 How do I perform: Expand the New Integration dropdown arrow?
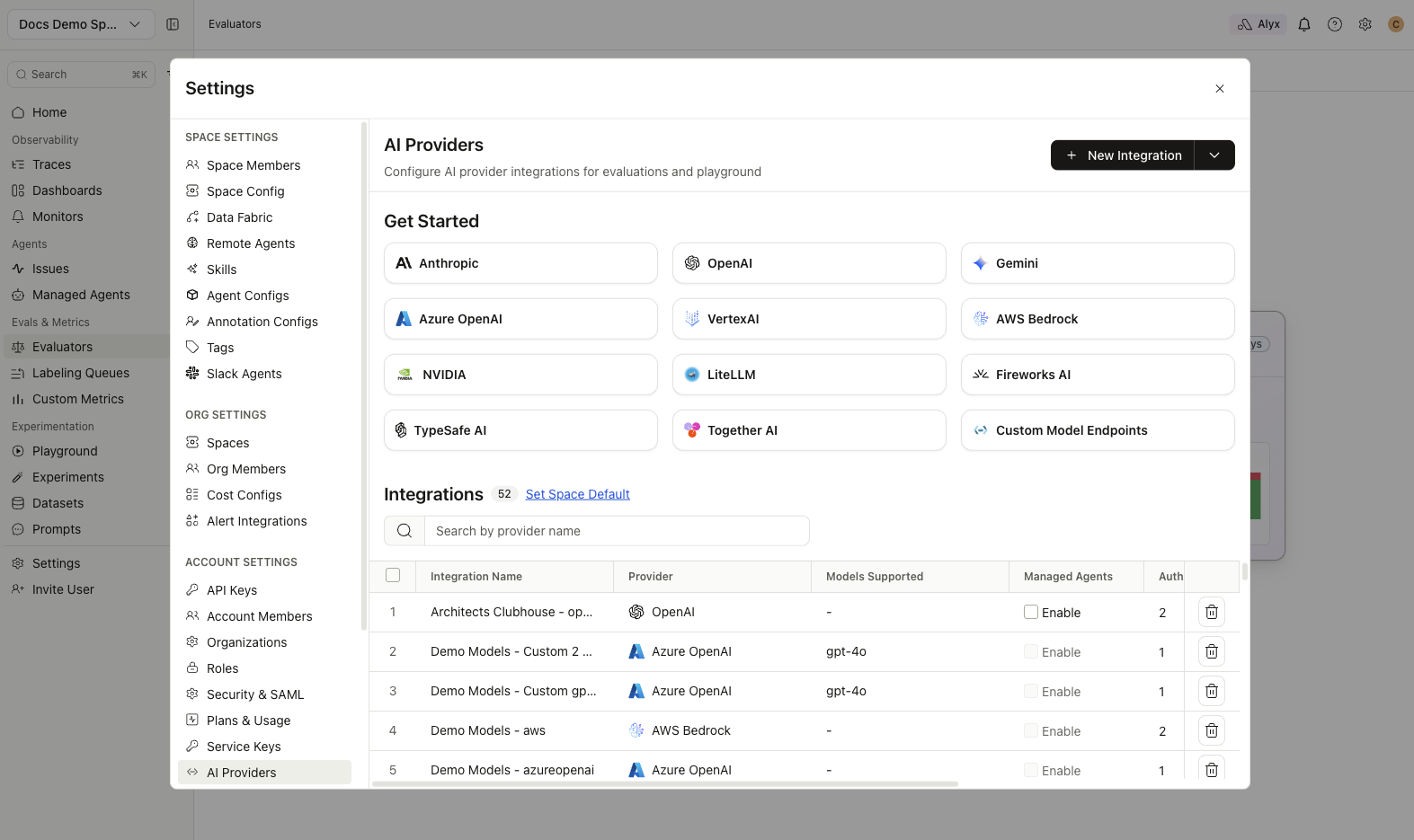click(x=1214, y=155)
